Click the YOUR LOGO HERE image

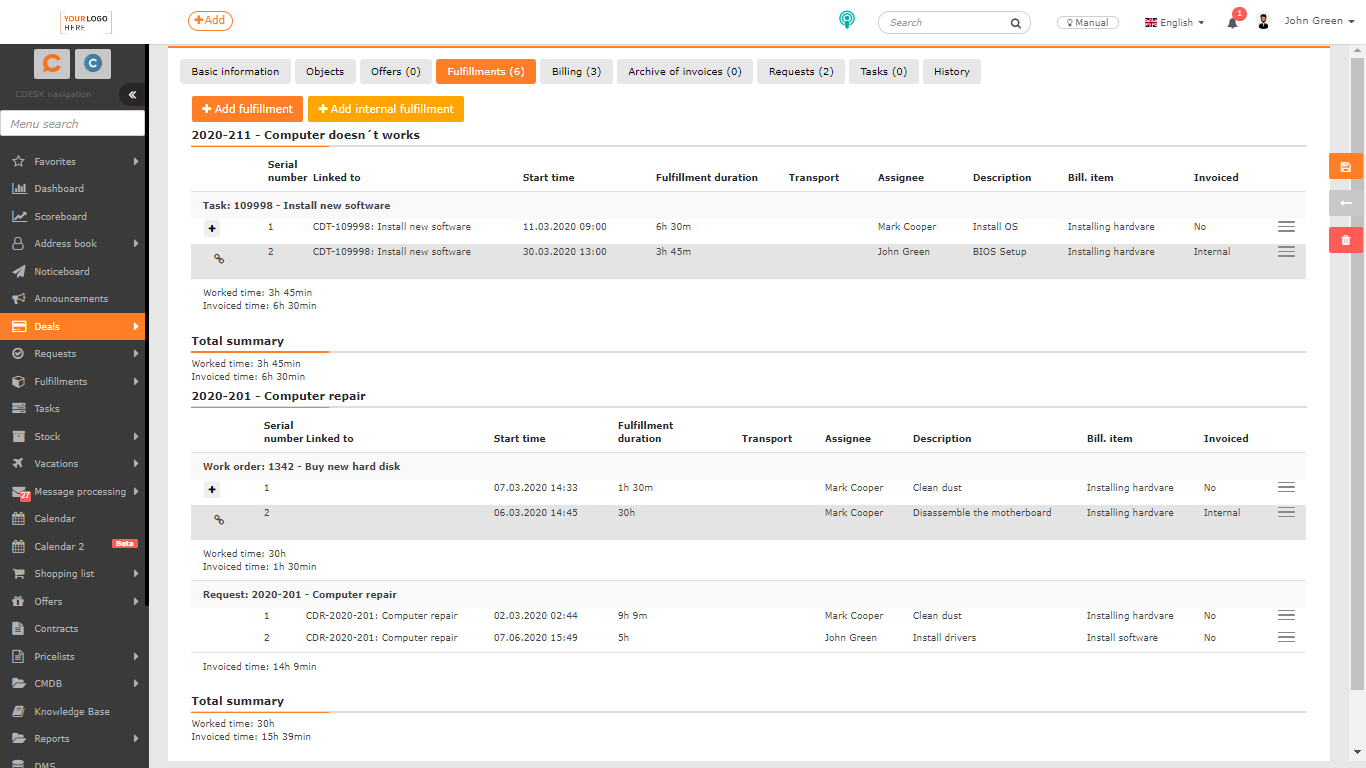85,22
